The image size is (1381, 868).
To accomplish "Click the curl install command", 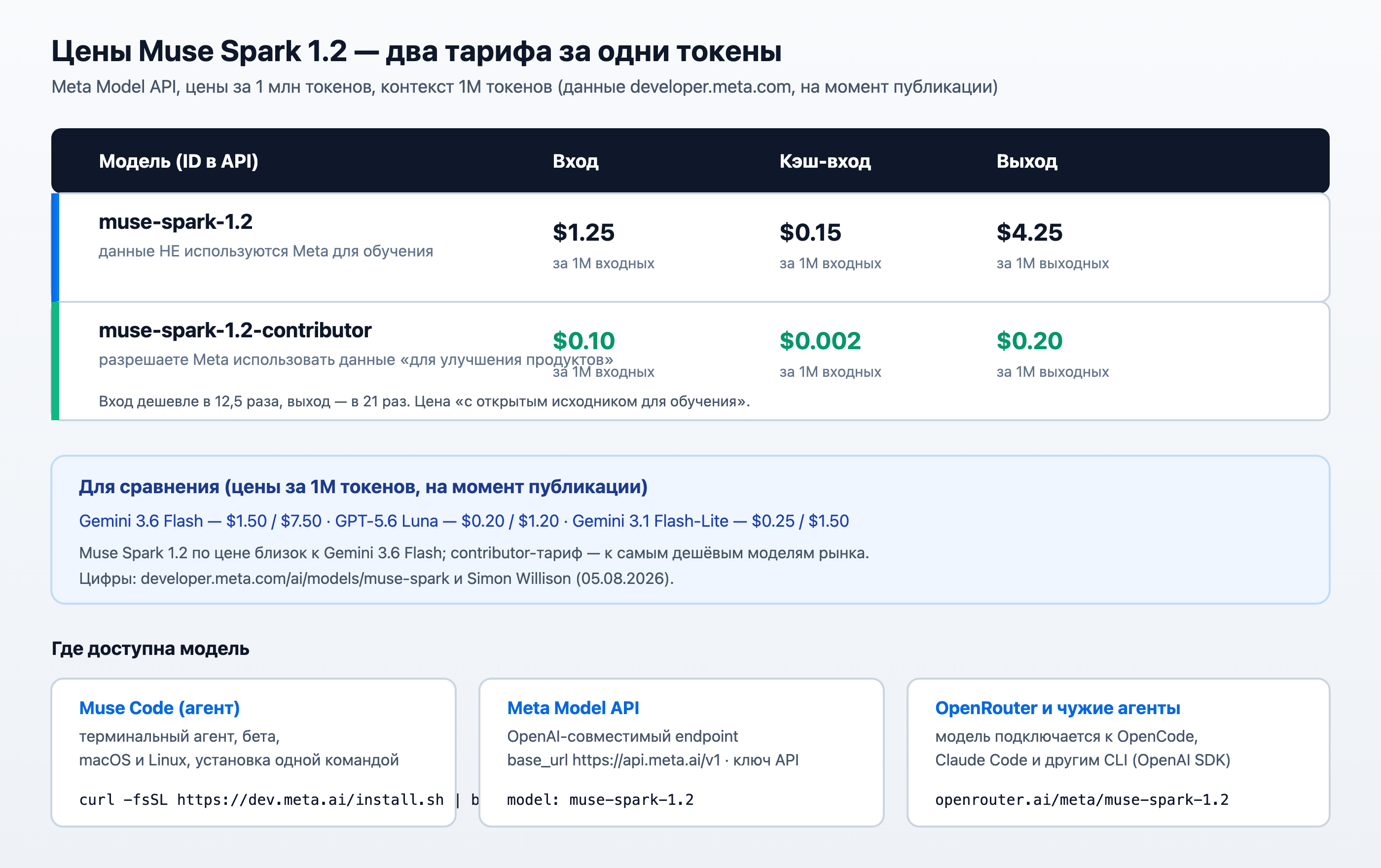I will [279, 800].
